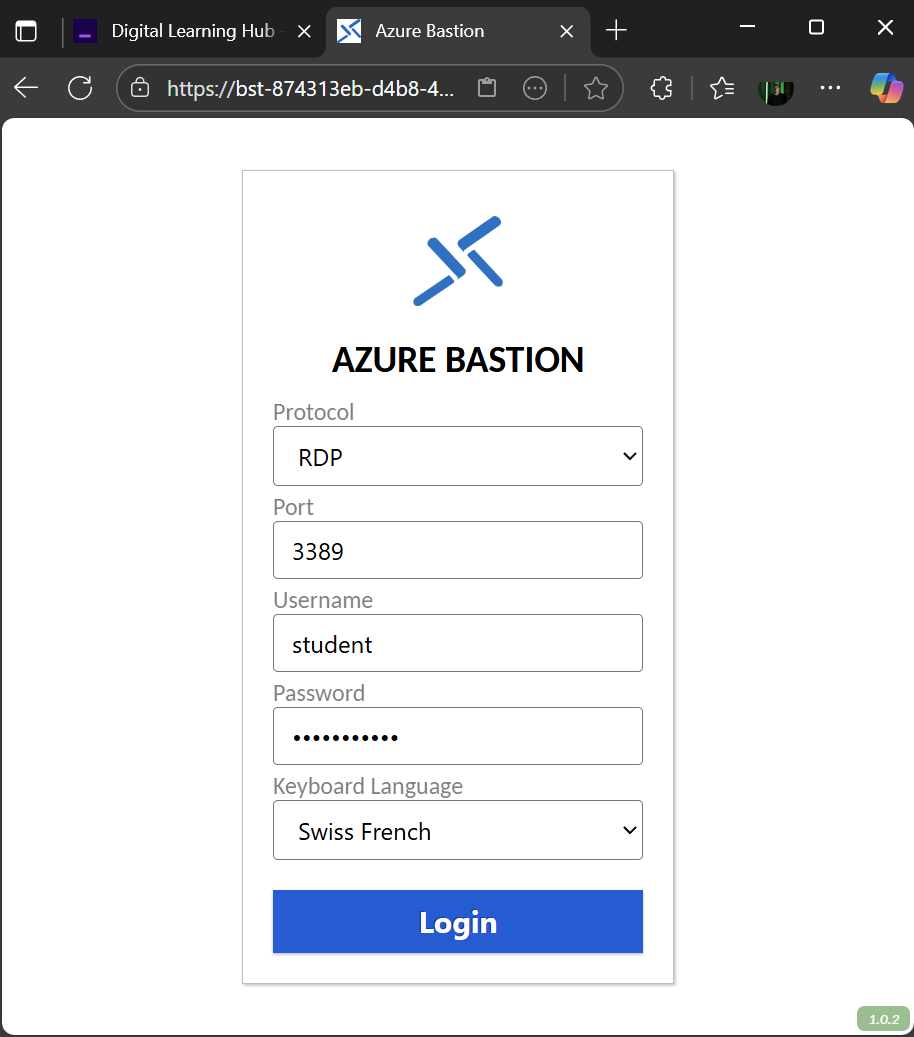This screenshot has width=914, height=1037.
Task: Click the clipboard icon in address bar
Action: click(x=487, y=88)
